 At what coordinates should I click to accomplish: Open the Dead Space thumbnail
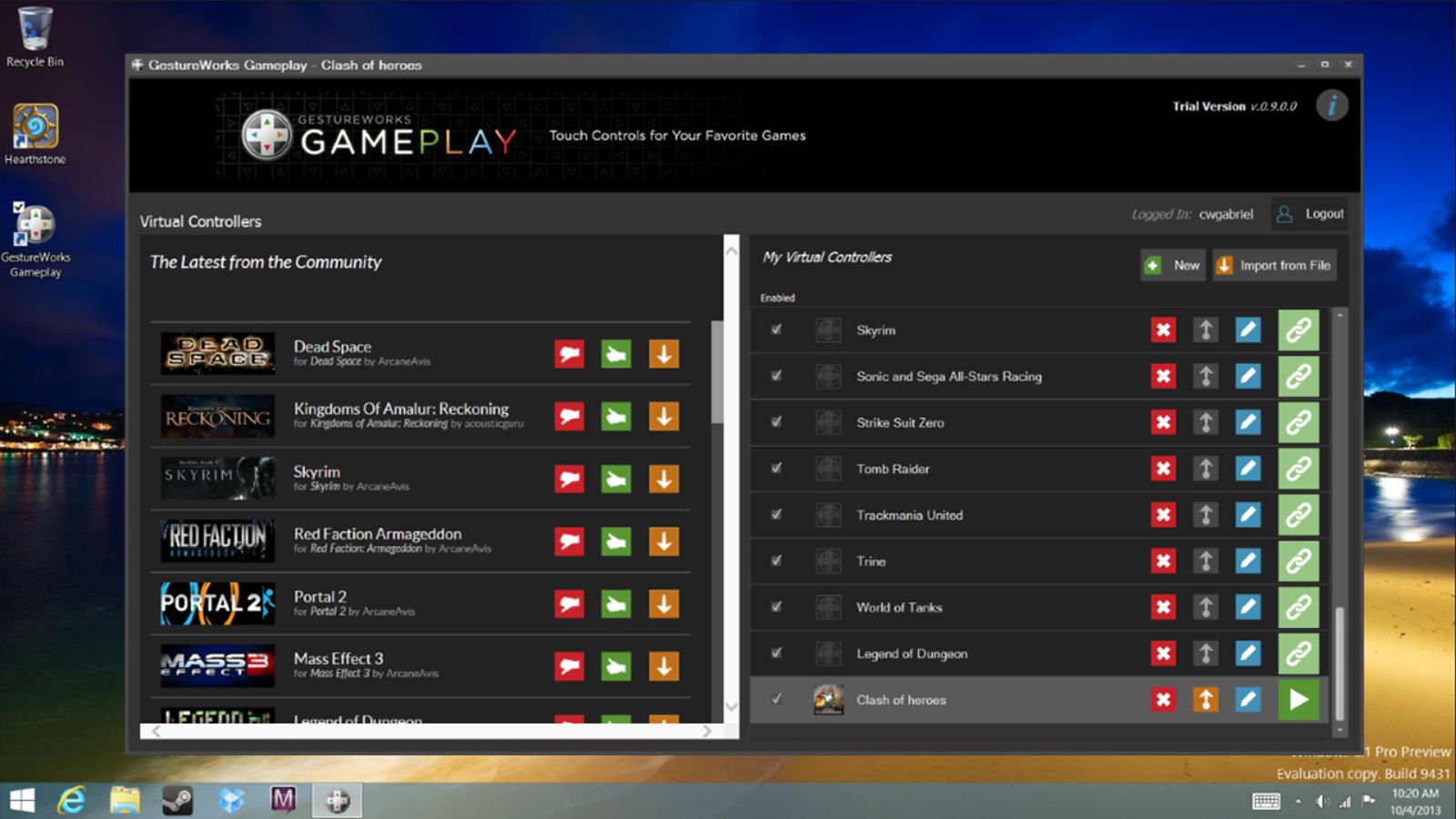217,354
